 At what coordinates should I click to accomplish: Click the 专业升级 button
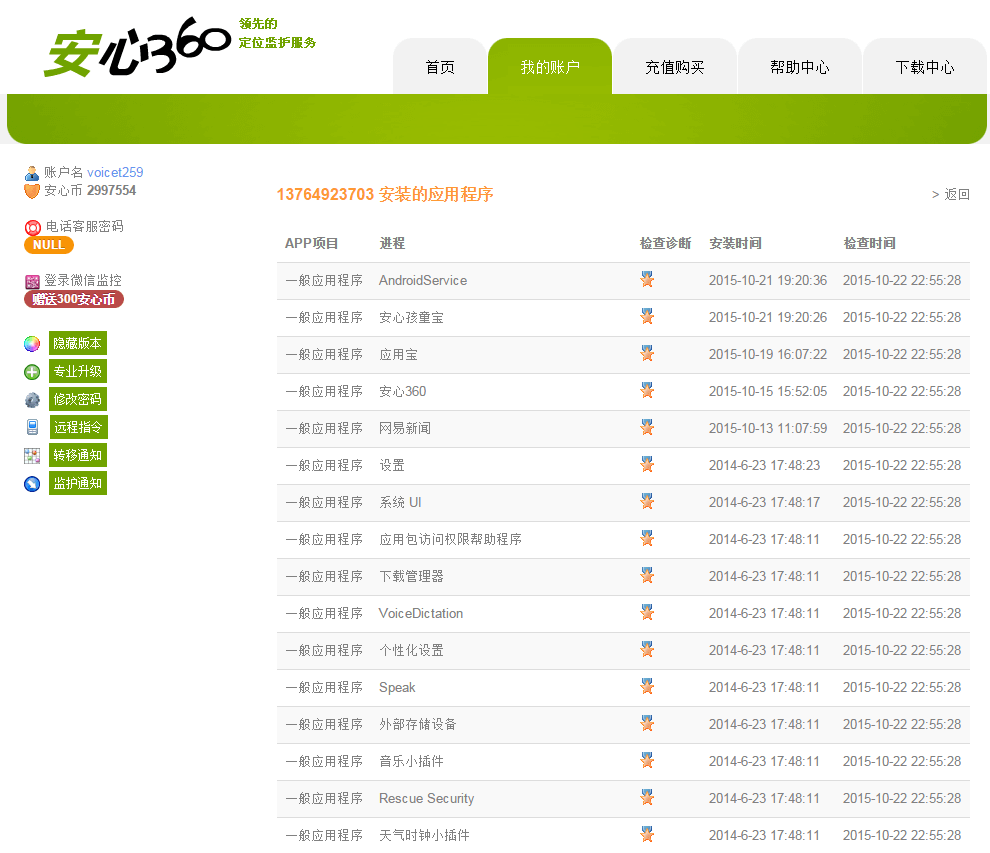[78, 371]
